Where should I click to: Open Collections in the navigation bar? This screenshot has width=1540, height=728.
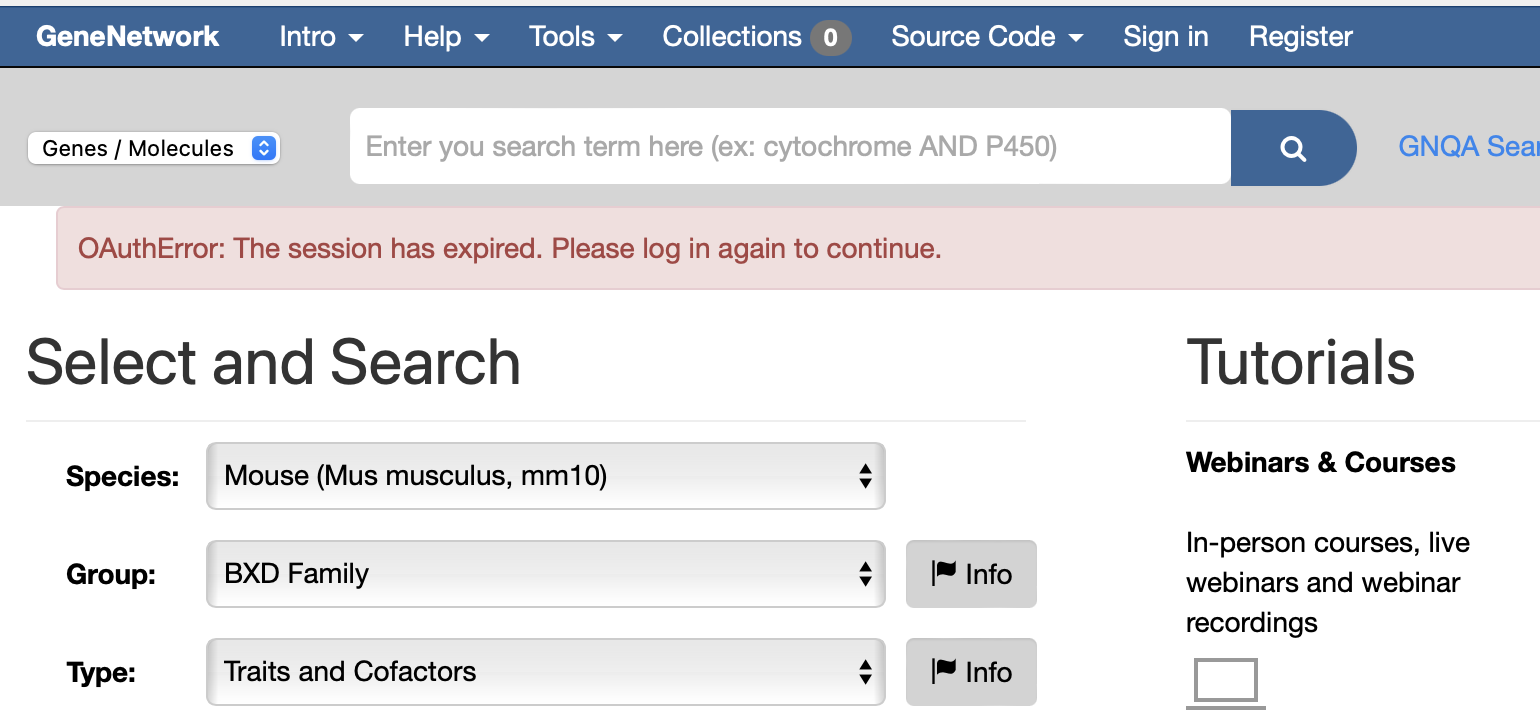(x=732, y=37)
